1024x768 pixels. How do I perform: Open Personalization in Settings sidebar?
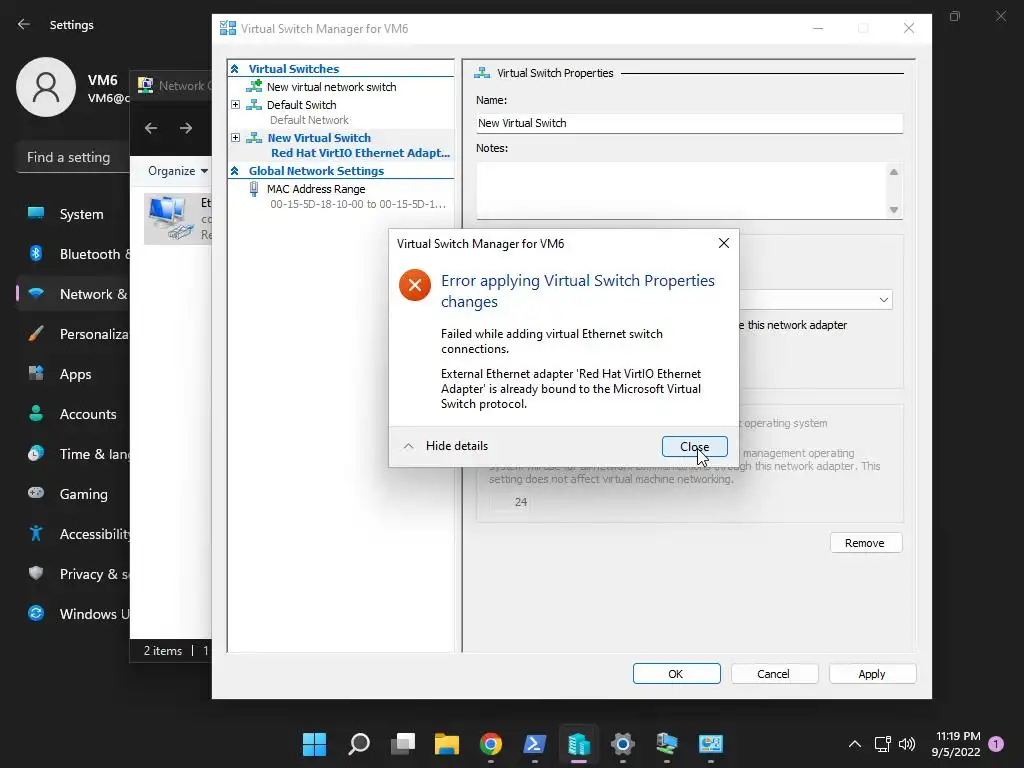73,334
